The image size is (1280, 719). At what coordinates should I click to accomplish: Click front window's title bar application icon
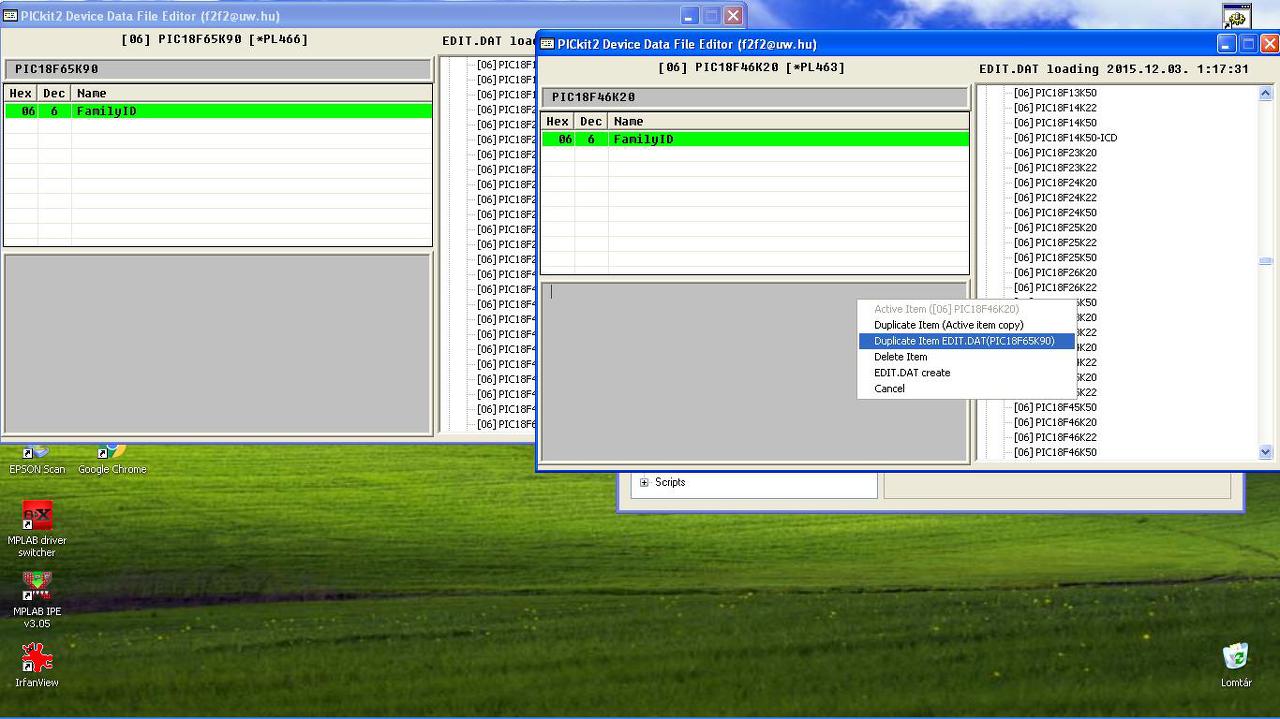548,44
